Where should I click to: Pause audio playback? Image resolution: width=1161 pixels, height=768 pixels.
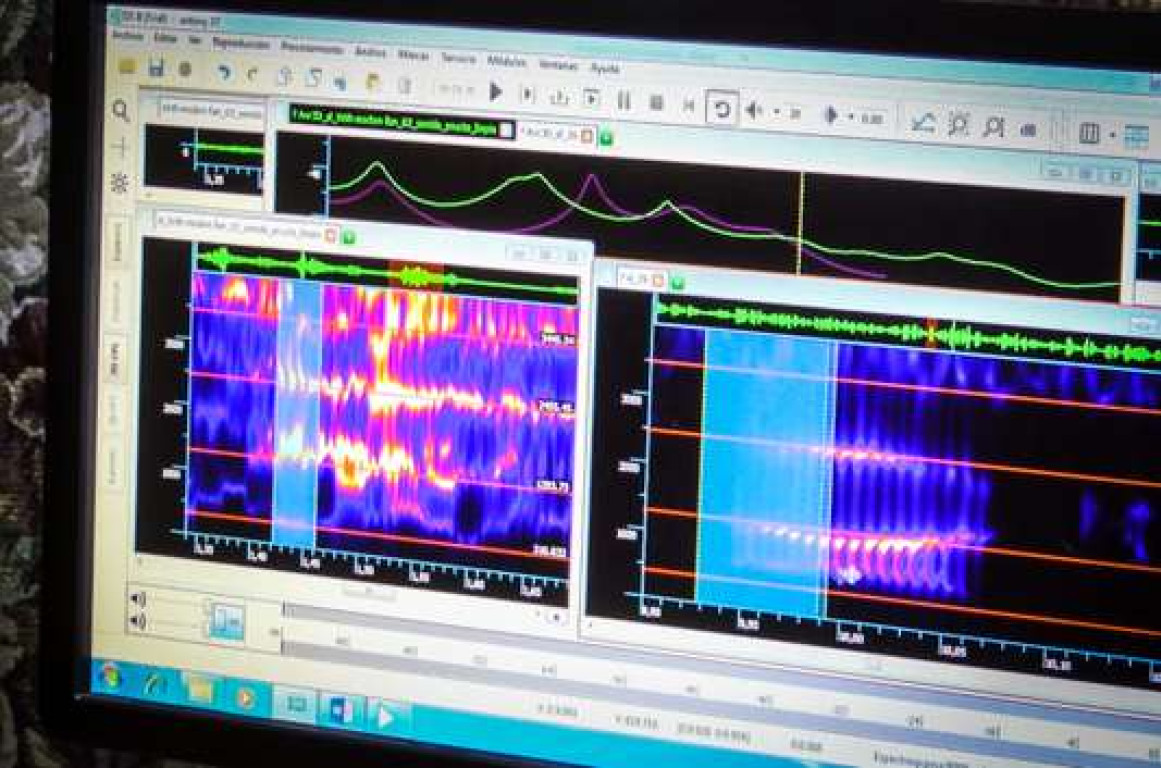(x=624, y=100)
